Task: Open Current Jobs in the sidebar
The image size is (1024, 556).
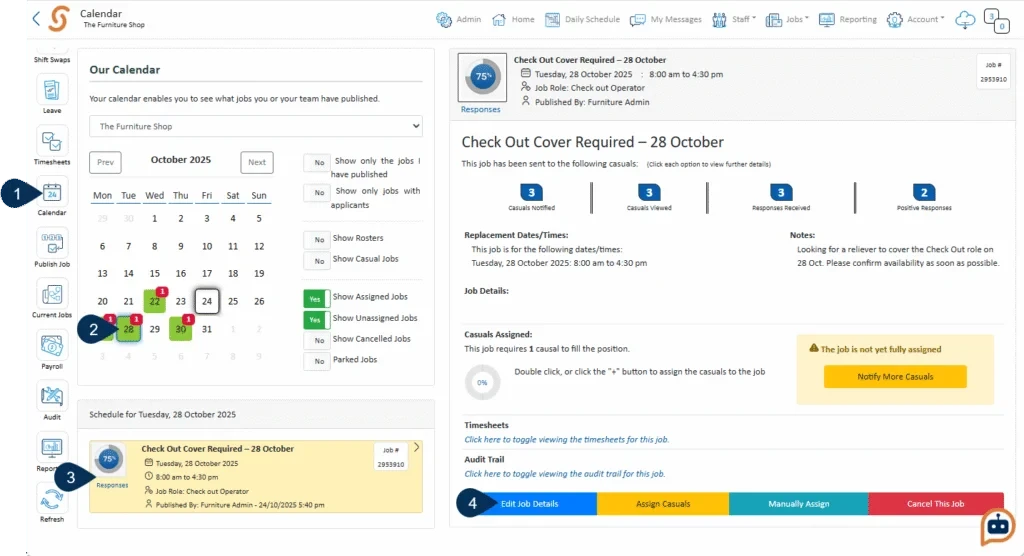Action: coord(52,299)
